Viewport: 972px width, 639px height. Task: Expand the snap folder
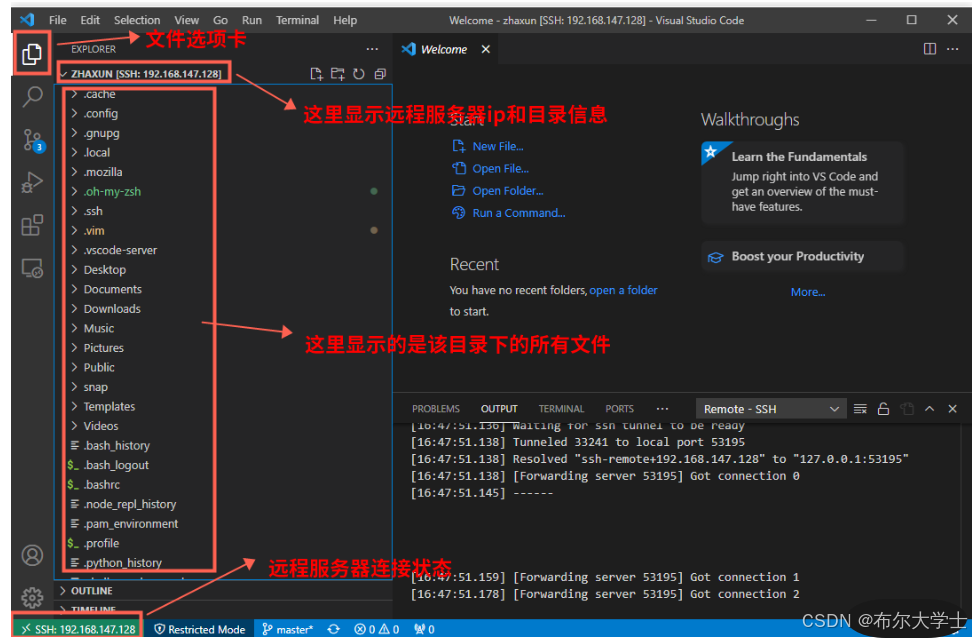pos(95,387)
